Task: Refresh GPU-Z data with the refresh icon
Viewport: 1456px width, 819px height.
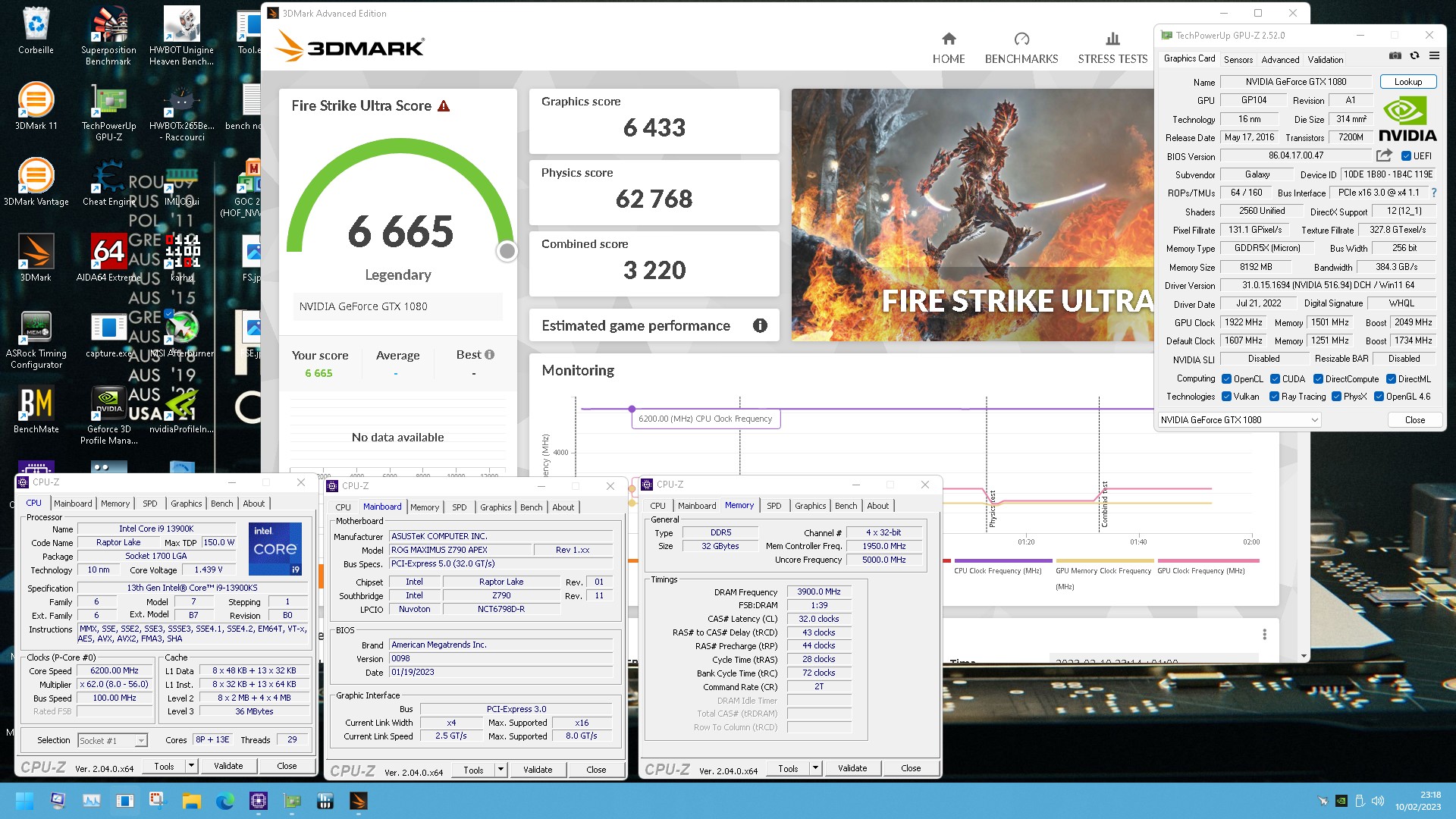Action: pos(1414,55)
